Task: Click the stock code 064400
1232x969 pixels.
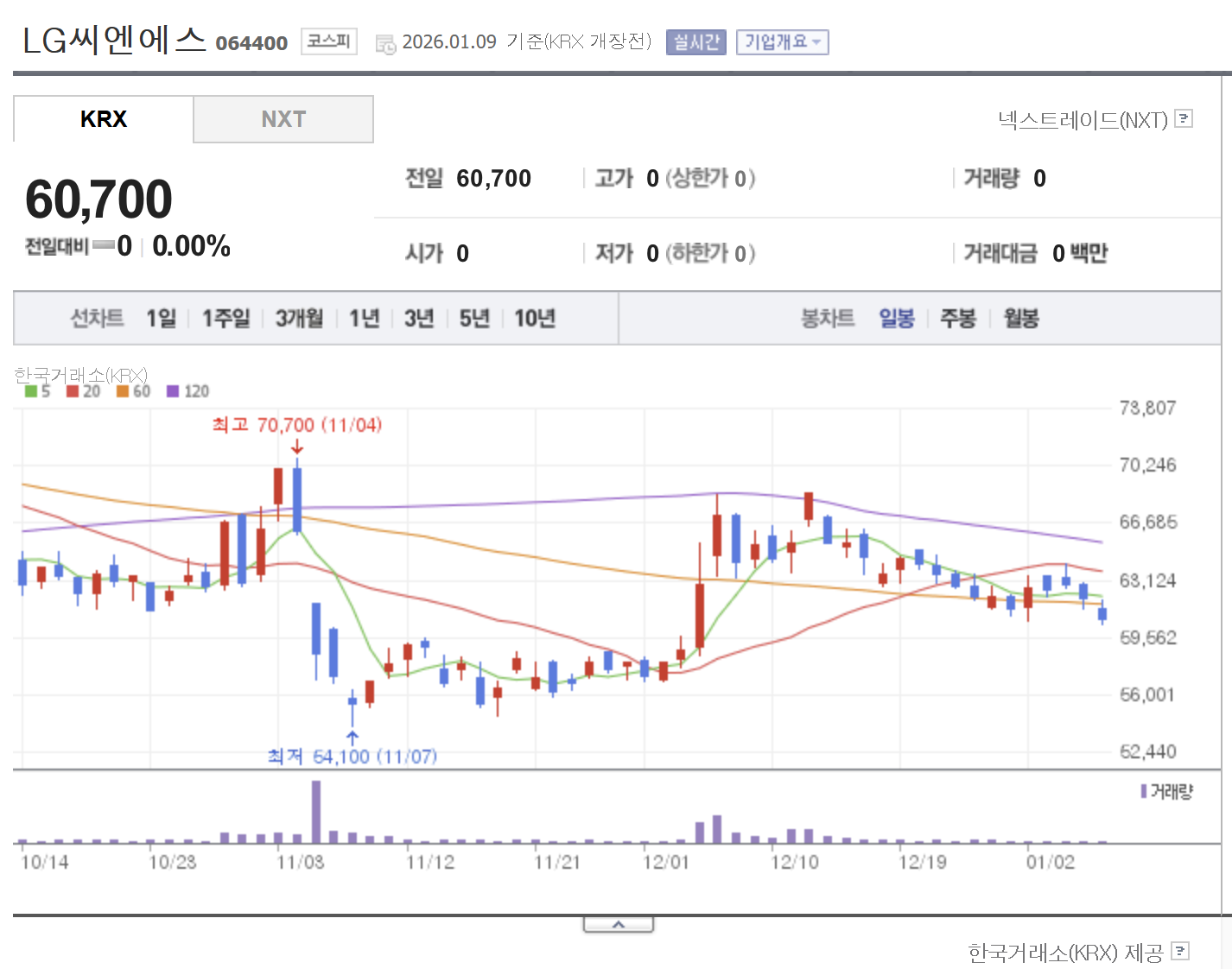Action: coord(251,43)
